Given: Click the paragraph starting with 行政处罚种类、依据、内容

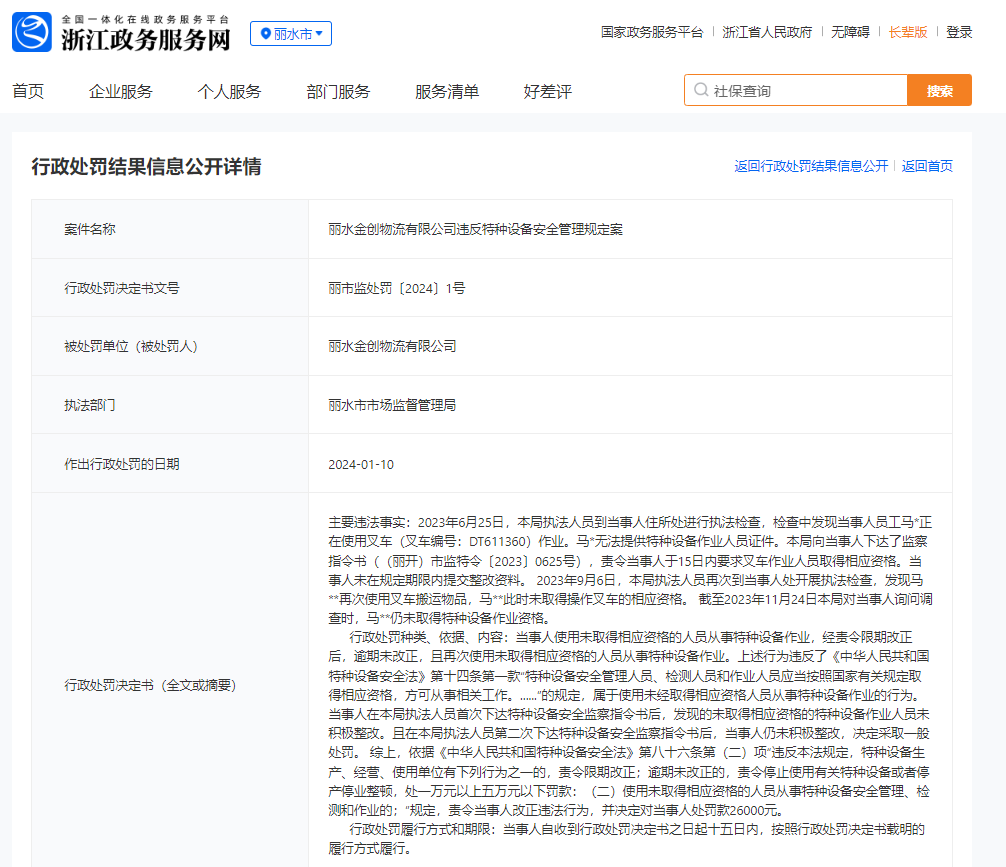Looking at the screenshot, I should 630,723.
